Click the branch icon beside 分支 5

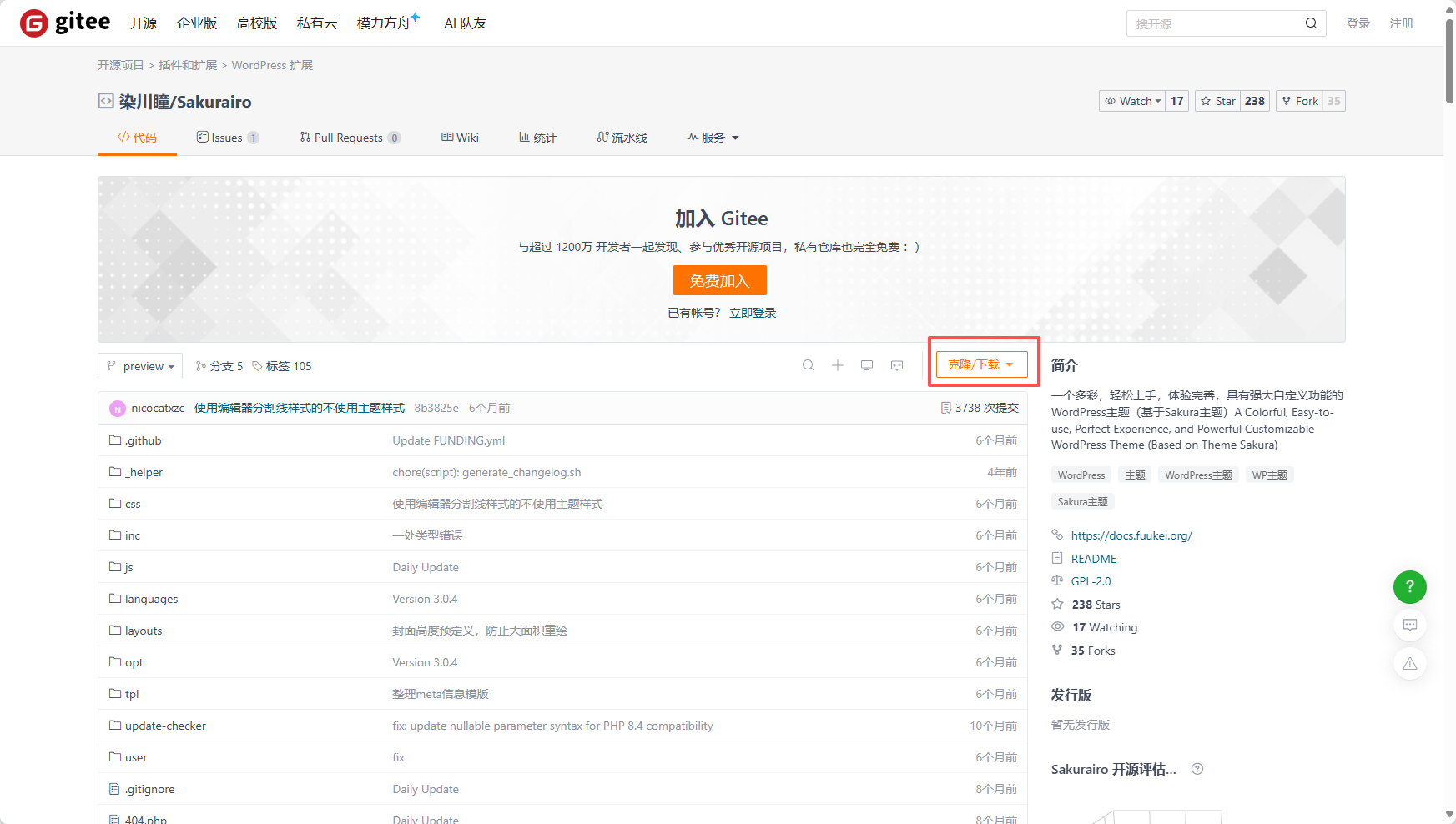pos(200,366)
